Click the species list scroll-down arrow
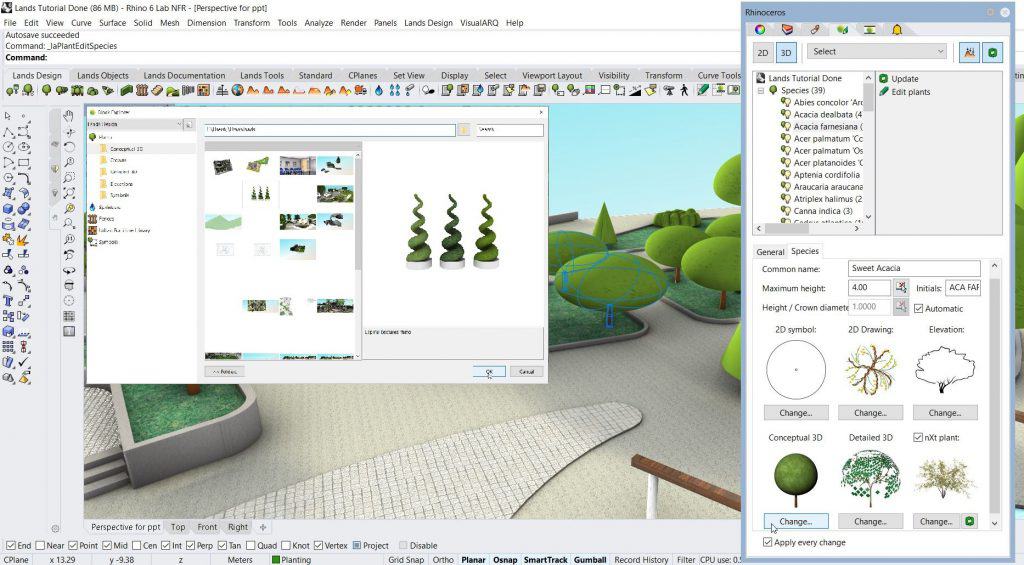The height and width of the screenshot is (565, 1024). pos(868,216)
